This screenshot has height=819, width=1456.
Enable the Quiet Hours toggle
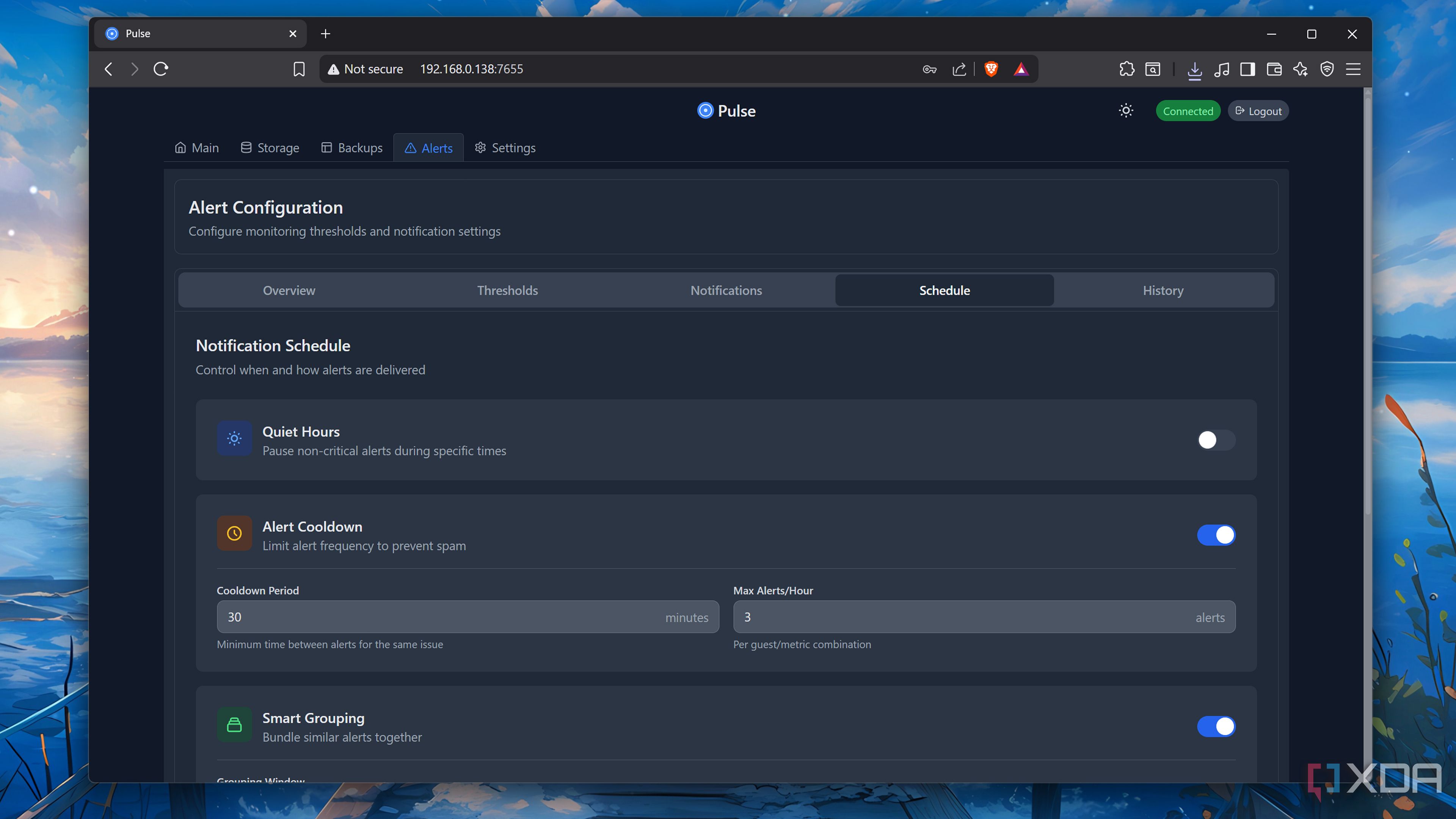[1216, 440]
